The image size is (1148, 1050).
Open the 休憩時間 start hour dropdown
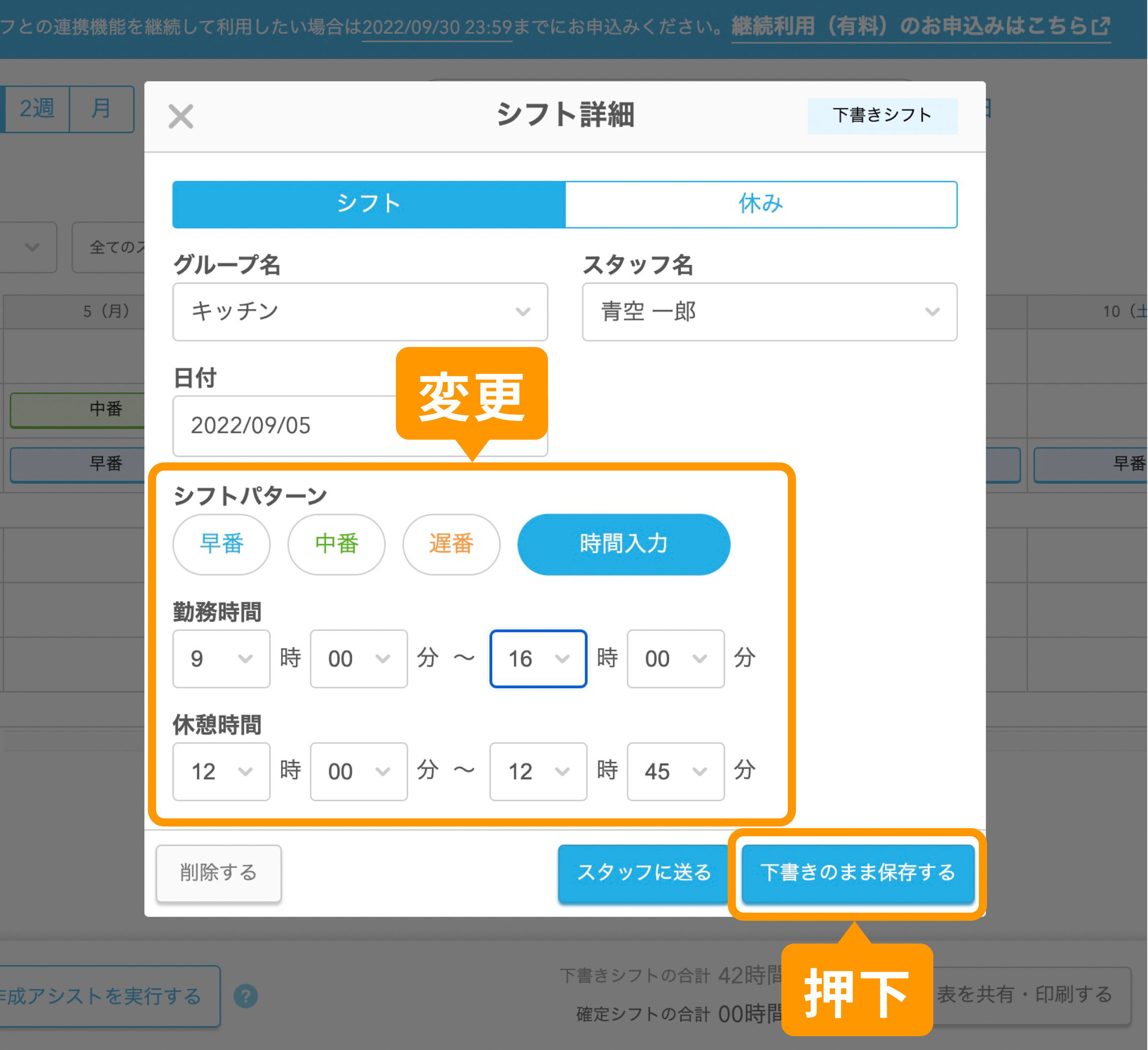[222, 771]
